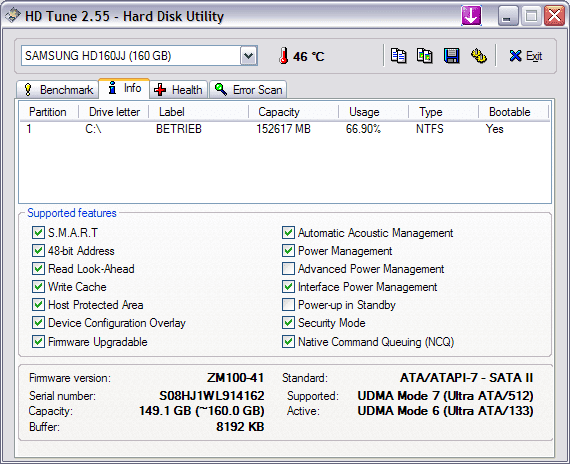Toggle the Native Command Queuing (NCQ) checkbox
Viewport: 570px width, 464px height.
[x=288, y=342]
